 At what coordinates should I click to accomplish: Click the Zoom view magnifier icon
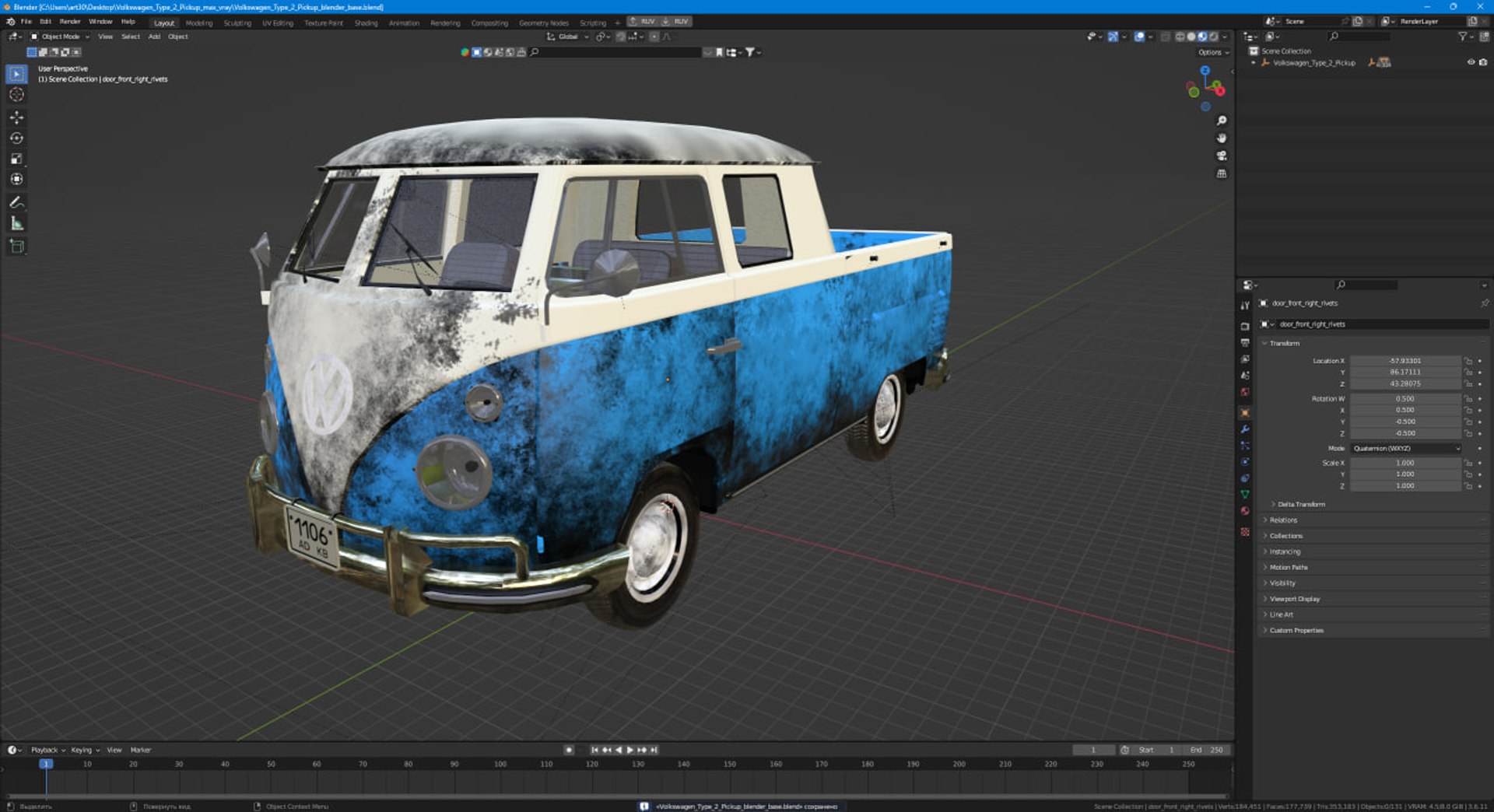(1222, 121)
